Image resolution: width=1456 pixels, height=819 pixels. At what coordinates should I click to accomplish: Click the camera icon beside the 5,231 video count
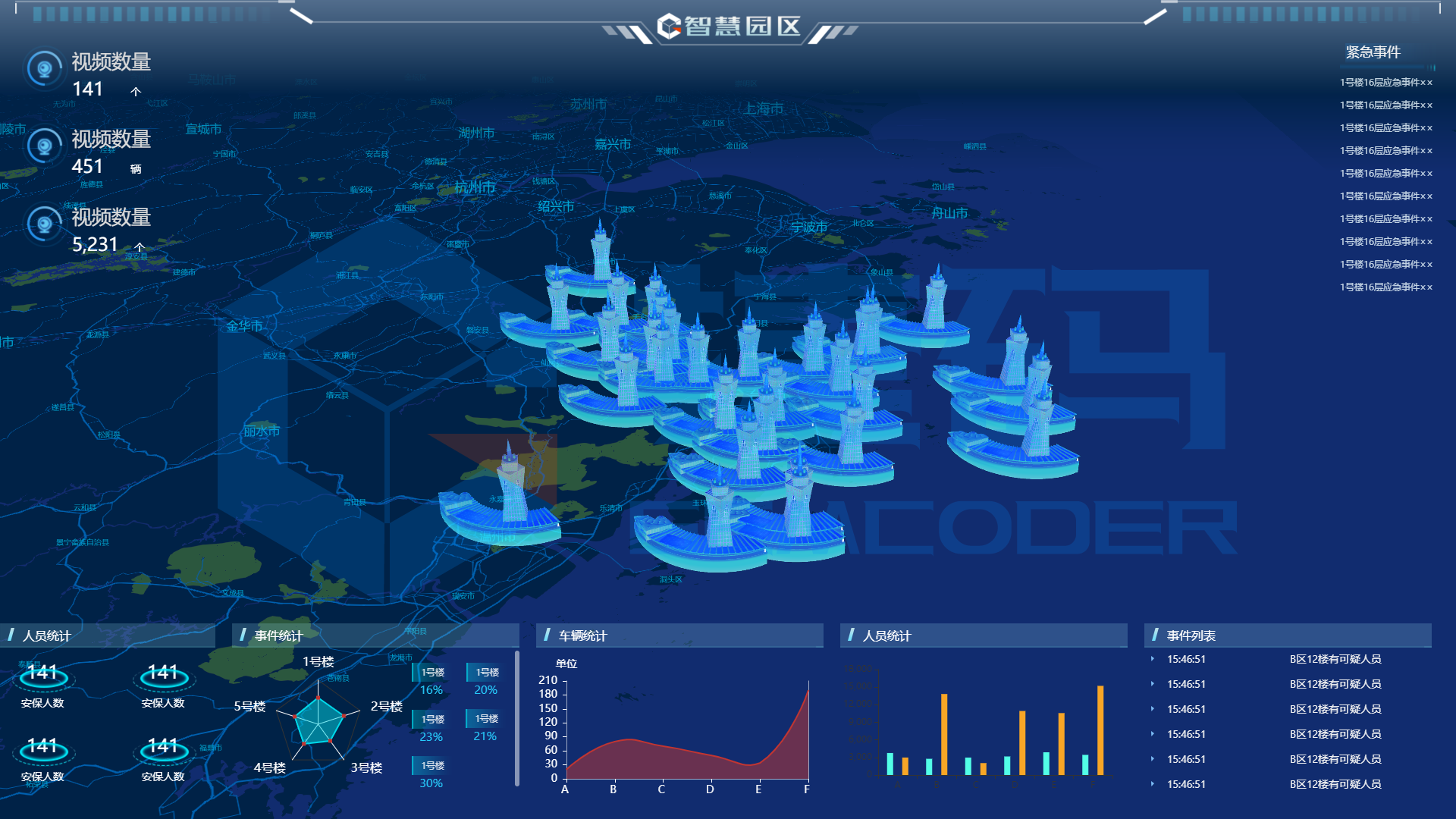tap(45, 224)
